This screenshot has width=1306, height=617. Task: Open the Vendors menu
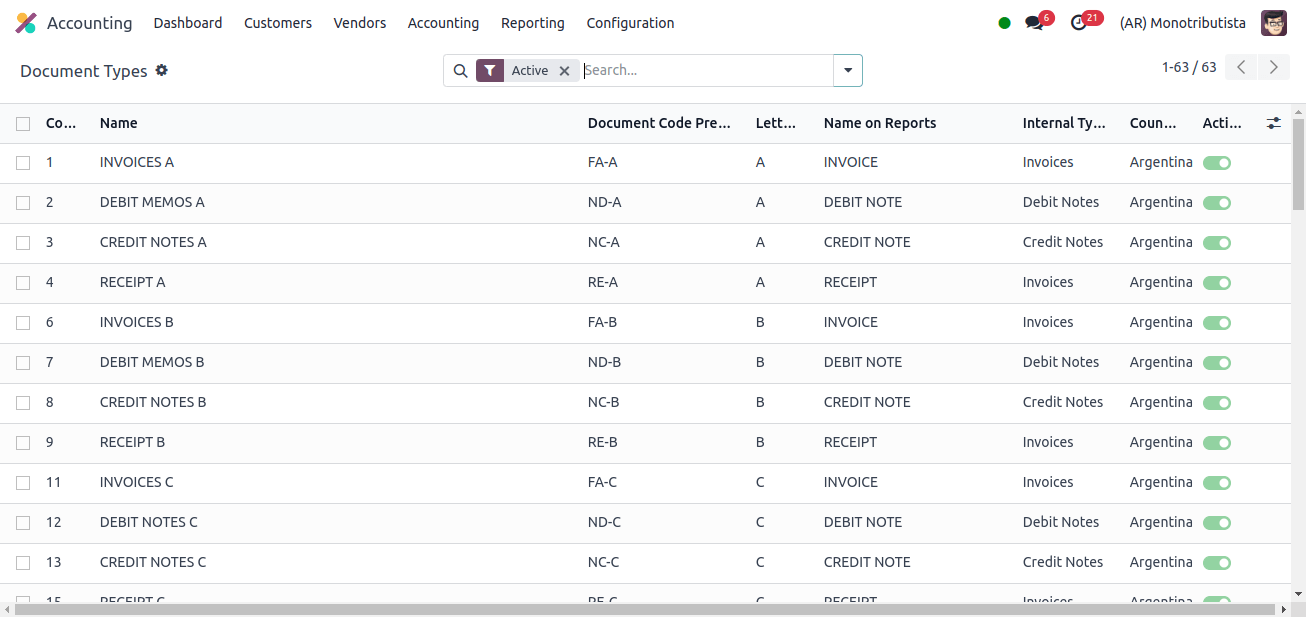tap(360, 23)
